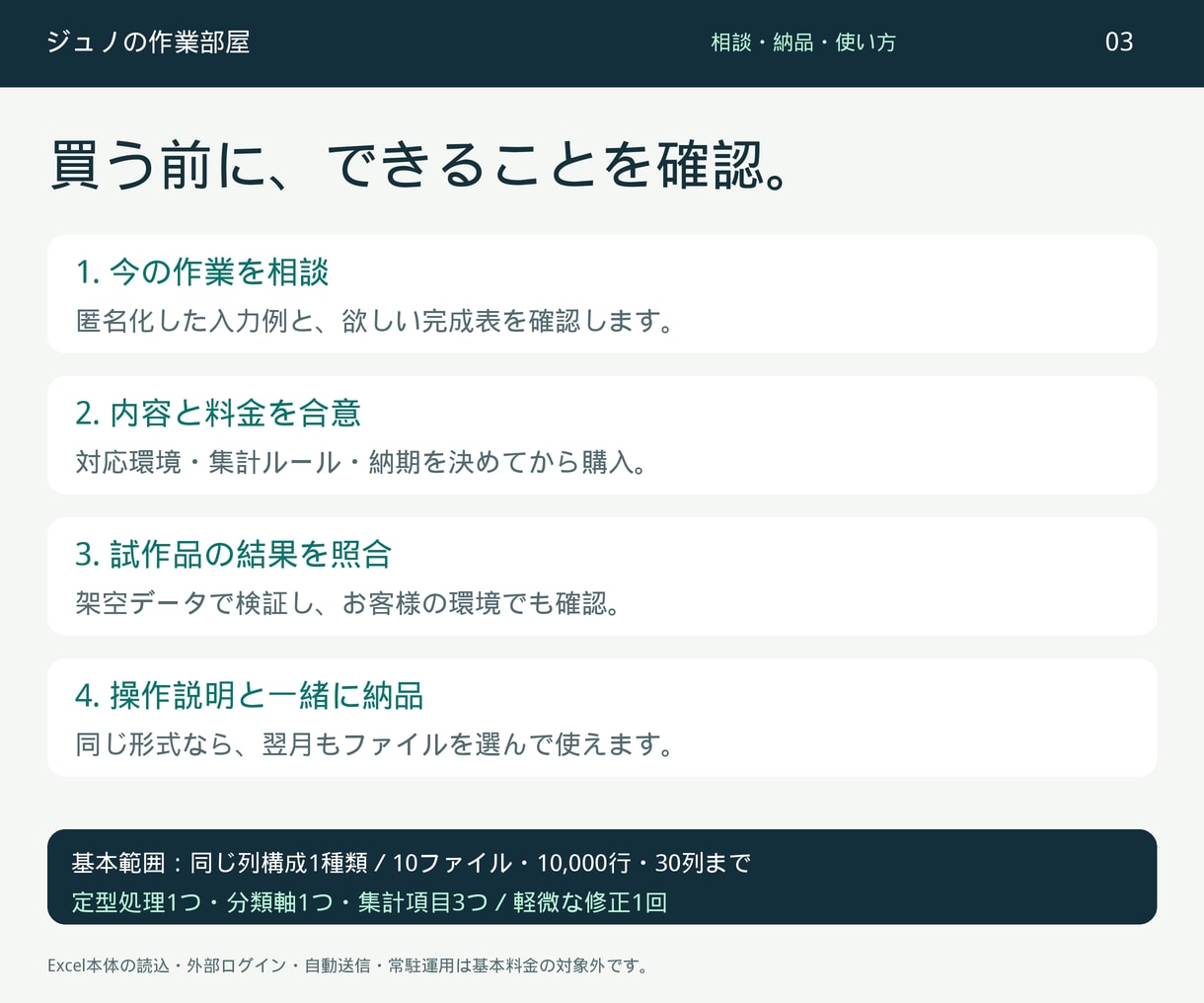The width and height of the screenshot is (1204, 1003).
Task: Click footnote starting Excel本体の読込
Action: (x=348, y=965)
